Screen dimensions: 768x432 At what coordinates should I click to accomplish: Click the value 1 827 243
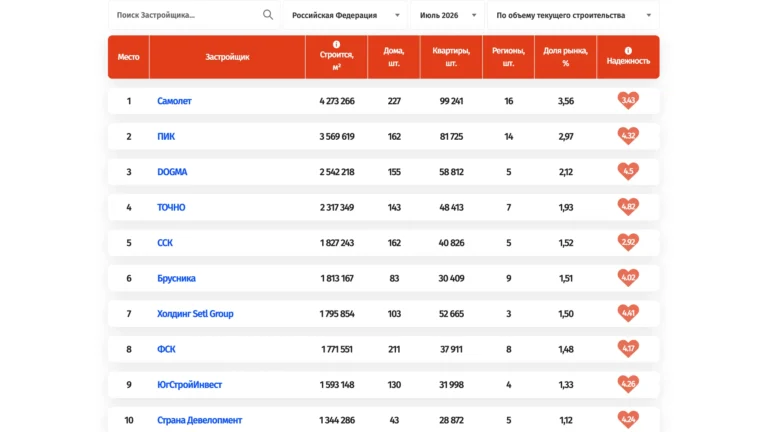(337, 243)
